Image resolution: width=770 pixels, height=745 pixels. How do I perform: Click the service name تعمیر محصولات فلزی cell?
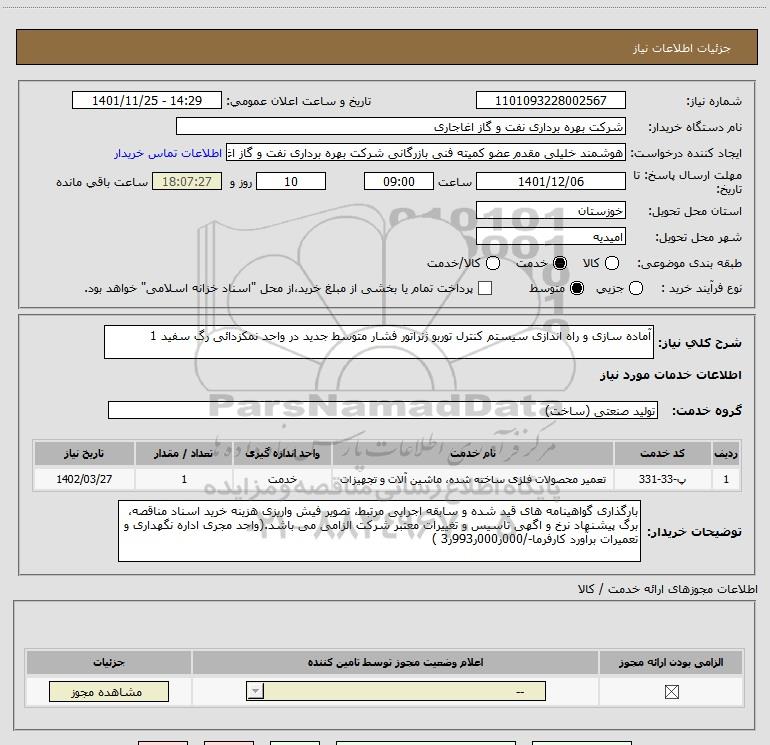pyautogui.click(x=473, y=479)
